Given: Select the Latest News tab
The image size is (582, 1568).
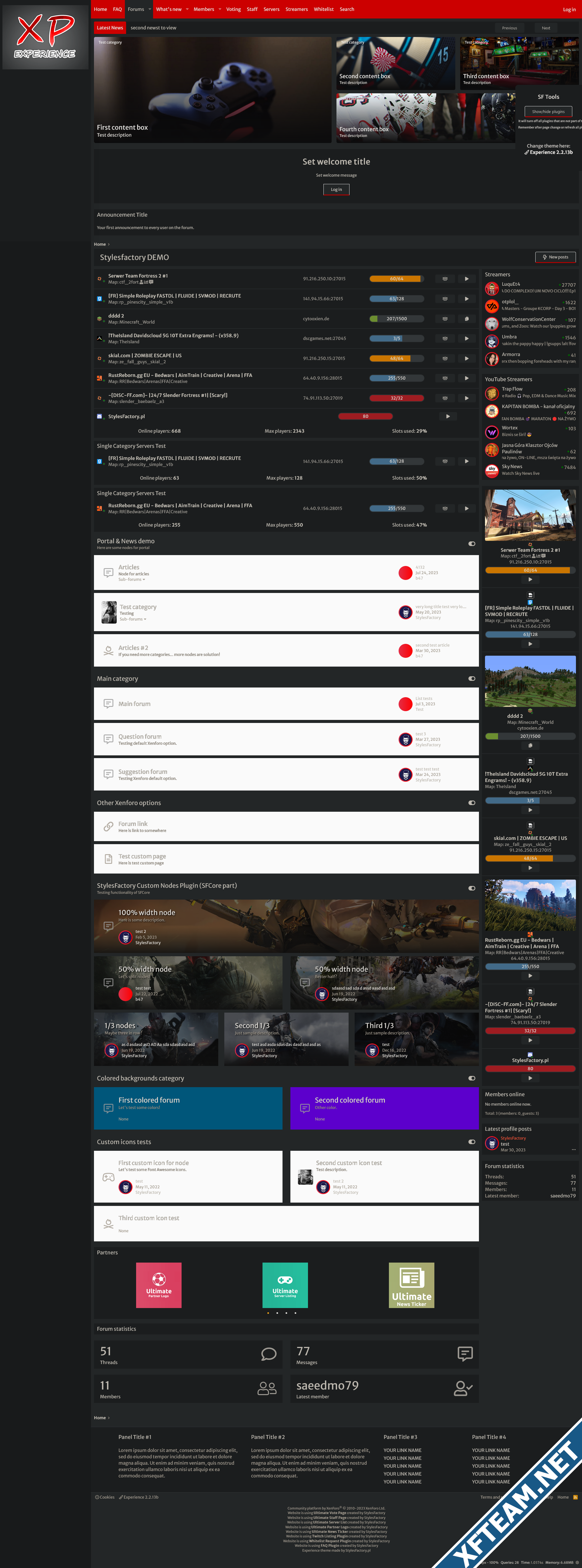Looking at the screenshot, I should click(x=110, y=27).
